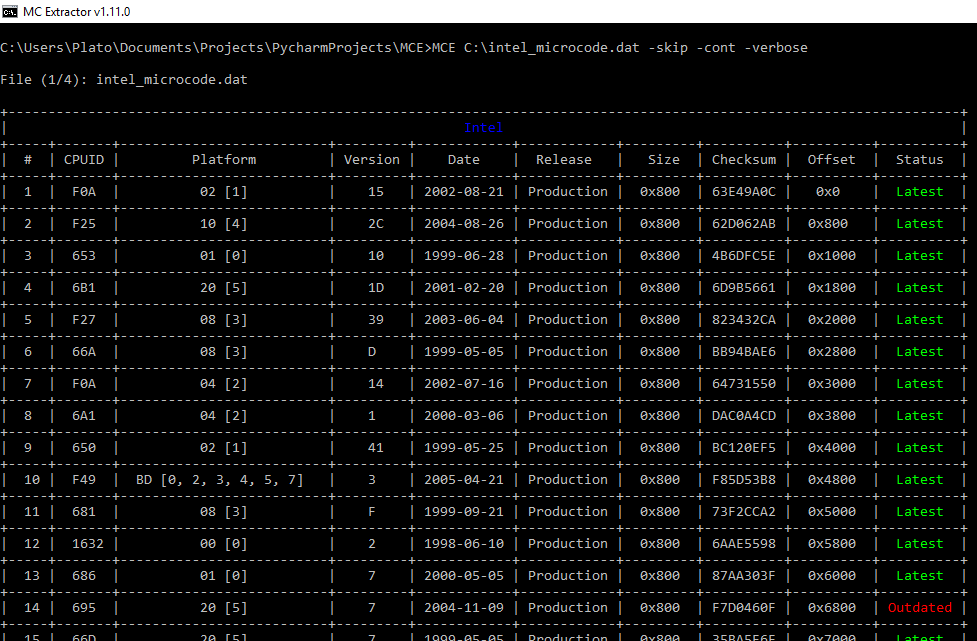977x641 pixels.
Task: Select the Date column header
Action: (x=463, y=159)
